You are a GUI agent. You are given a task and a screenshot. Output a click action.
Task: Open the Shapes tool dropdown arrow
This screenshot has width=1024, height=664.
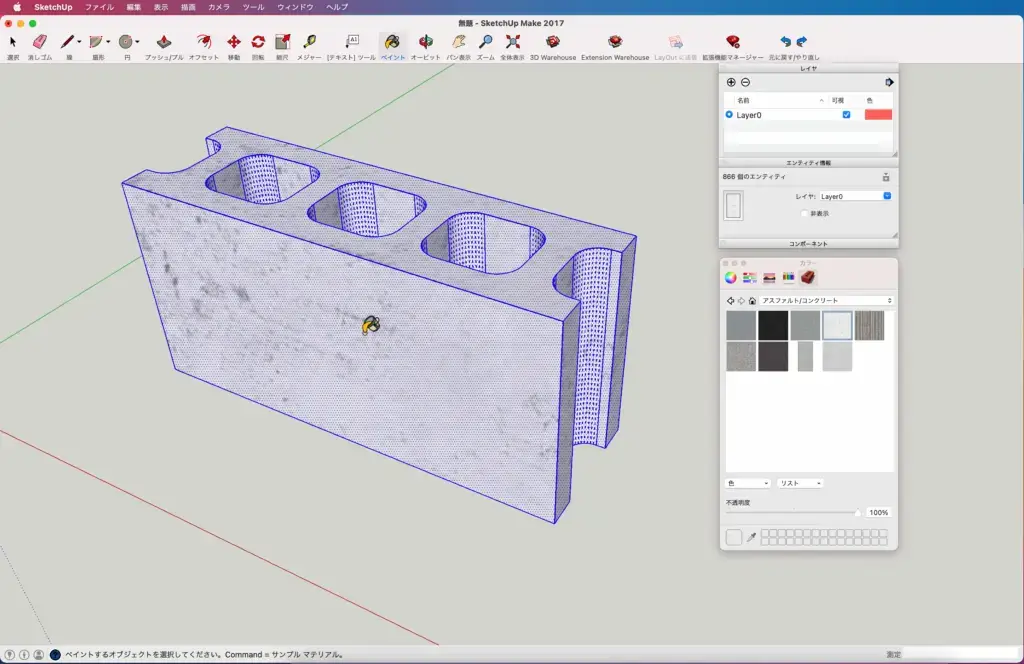[x=108, y=42]
